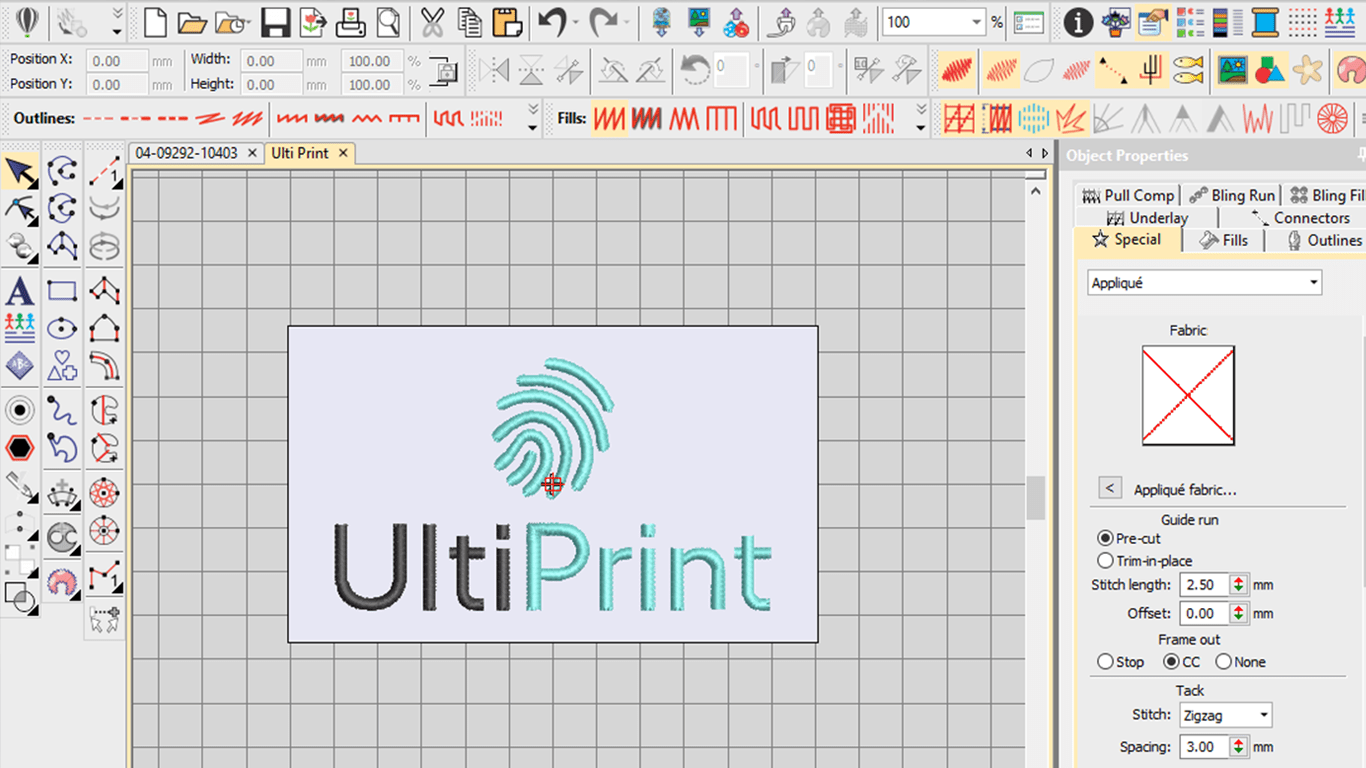The height and width of the screenshot is (768, 1366).
Task: Pick the Satin fill stitch icon
Action: click(x=609, y=119)
